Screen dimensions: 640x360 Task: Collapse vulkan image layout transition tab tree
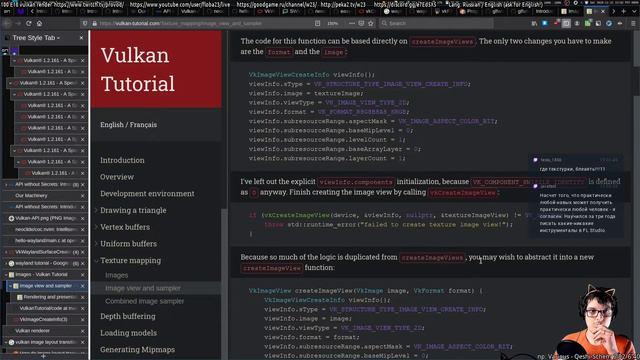coord(6,342)
